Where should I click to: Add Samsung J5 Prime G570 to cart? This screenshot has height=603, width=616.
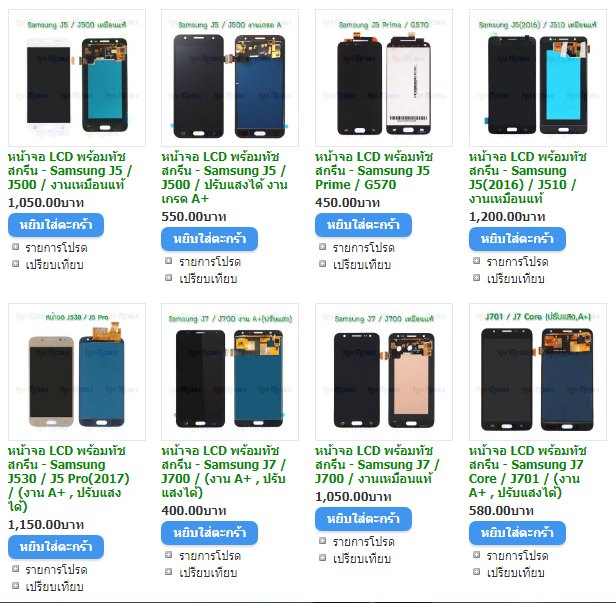pos(363,225)
